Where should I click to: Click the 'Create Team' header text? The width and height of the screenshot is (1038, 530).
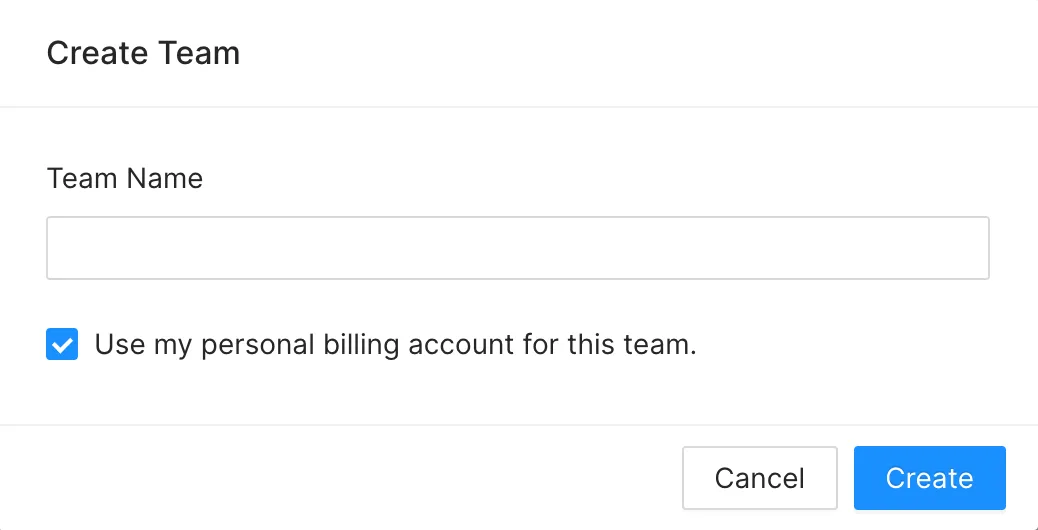coord(143,53)
